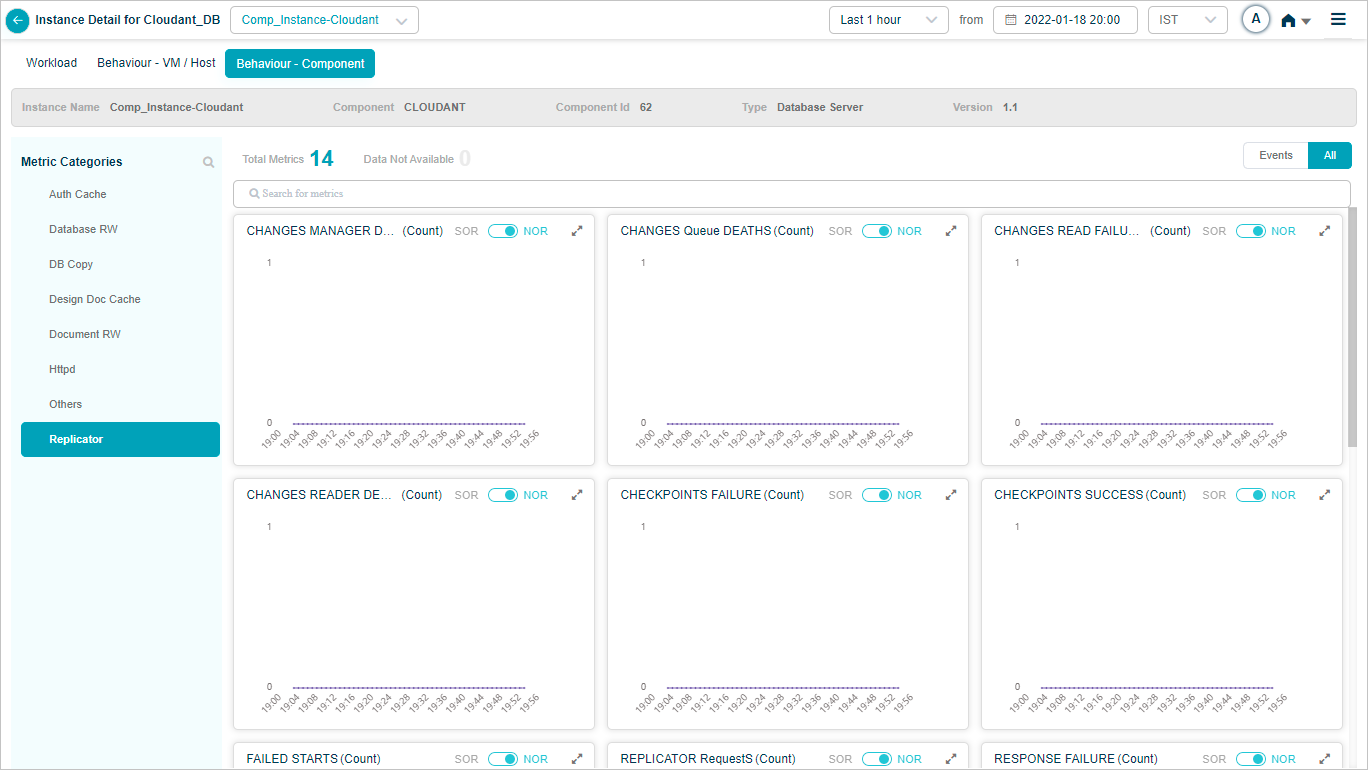The width and height of the screenshot is (1368, 770).
Task: Select the Httpd metric category
Action: [x=62, y=370]
